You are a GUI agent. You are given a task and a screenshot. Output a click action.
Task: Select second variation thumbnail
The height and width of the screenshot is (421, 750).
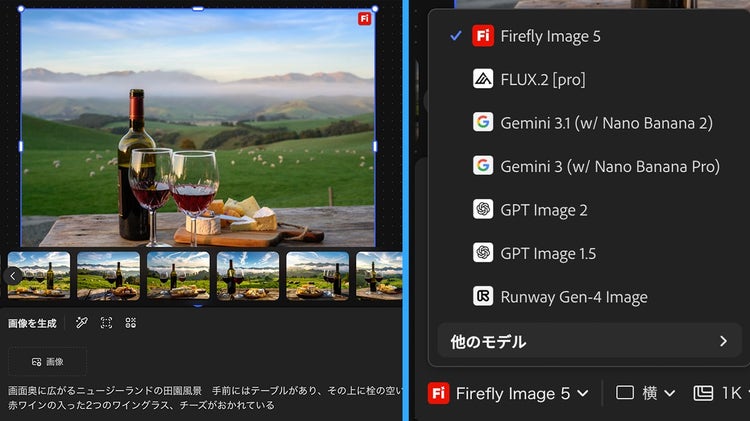(109, 276)
